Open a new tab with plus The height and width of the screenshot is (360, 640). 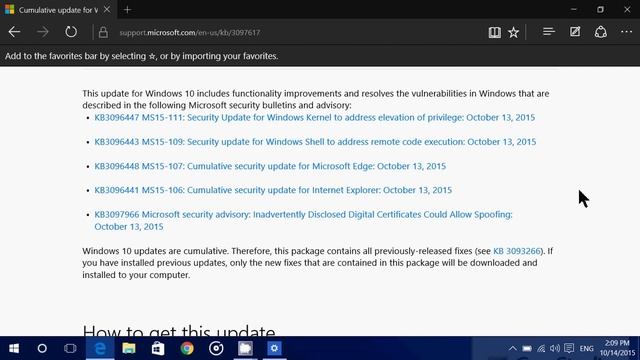127,9
